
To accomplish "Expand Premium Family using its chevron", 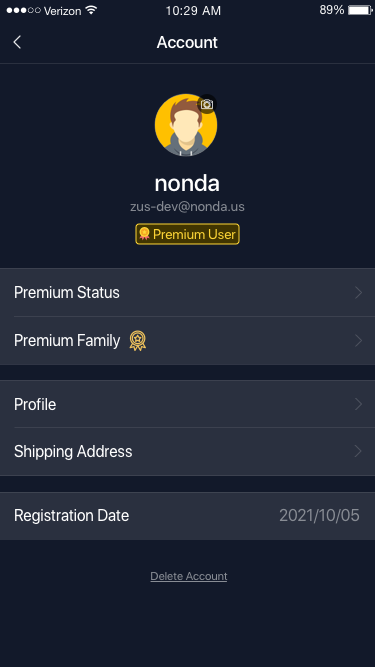I will pos(358,341).
